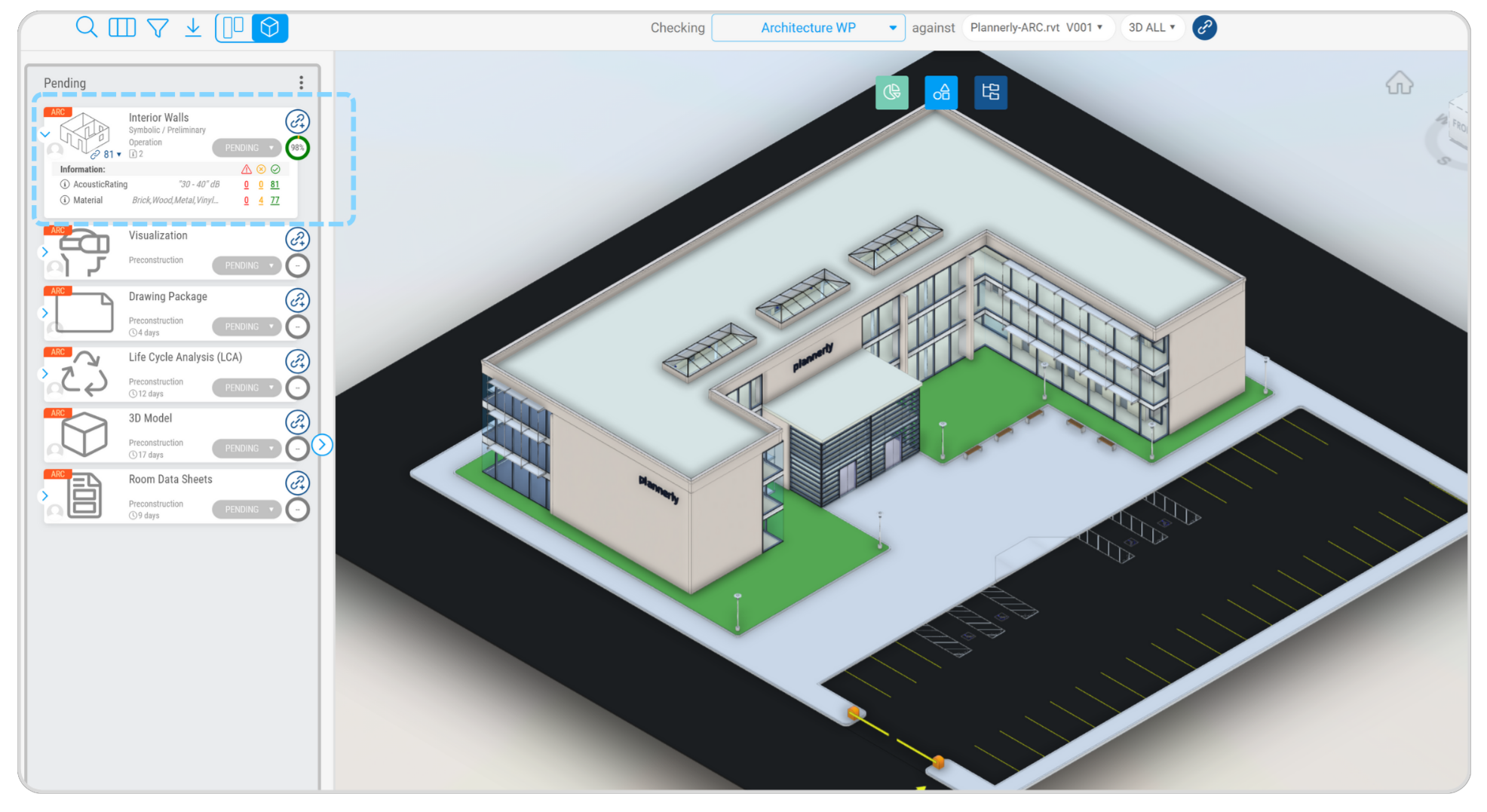Open the Pending column three-dot menu
1487x812 pixels.
pos(301,83)
